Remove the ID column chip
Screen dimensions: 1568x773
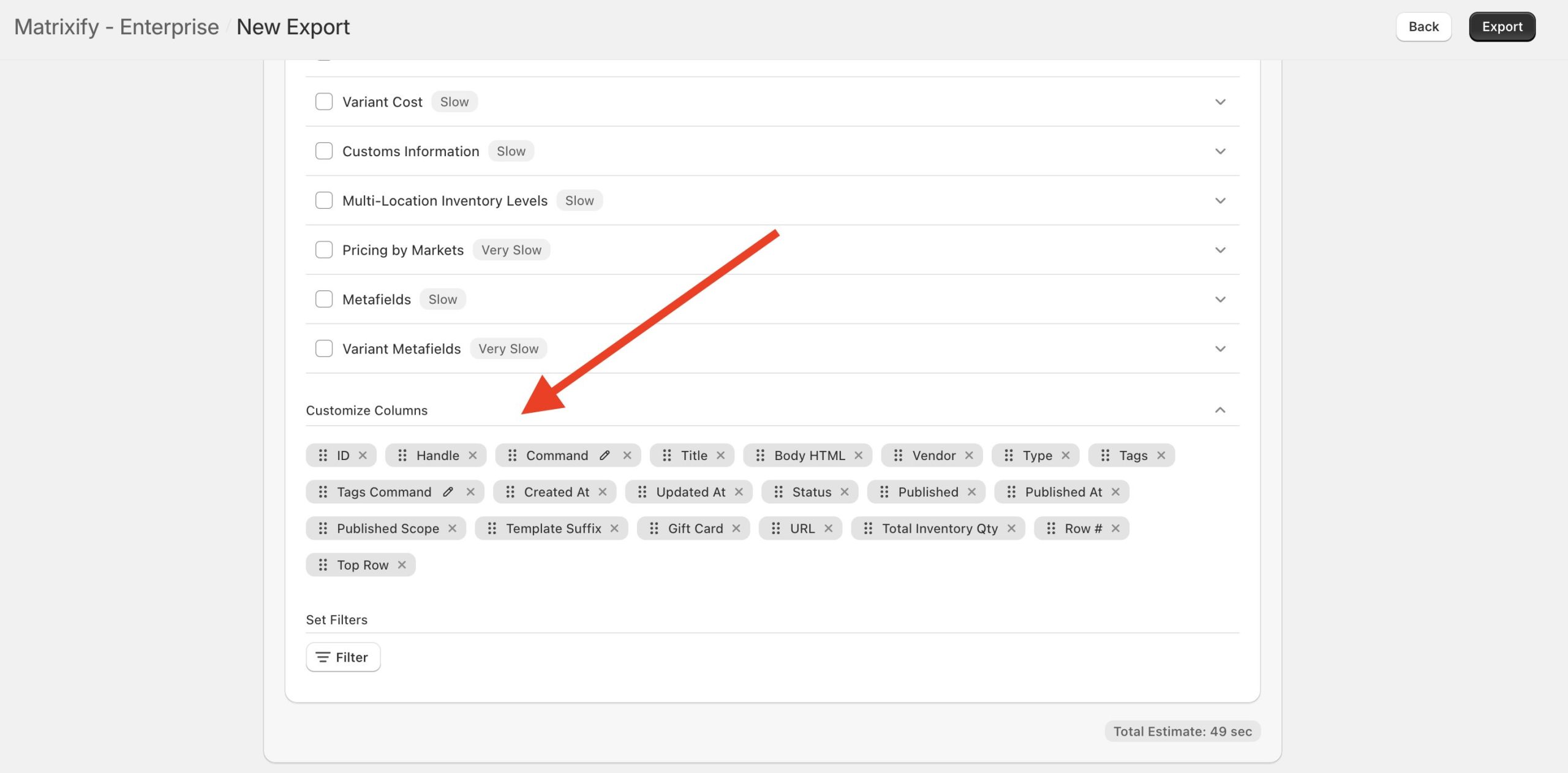click(x=363, y=455)
